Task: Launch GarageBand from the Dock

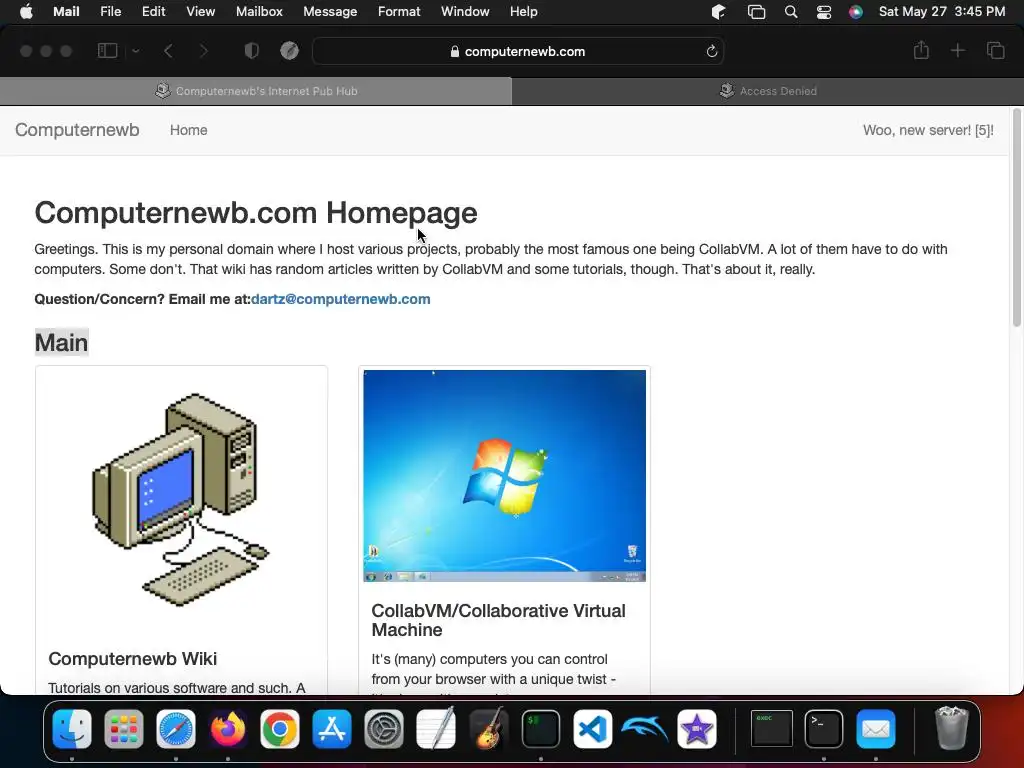Action: click(488, 729)
